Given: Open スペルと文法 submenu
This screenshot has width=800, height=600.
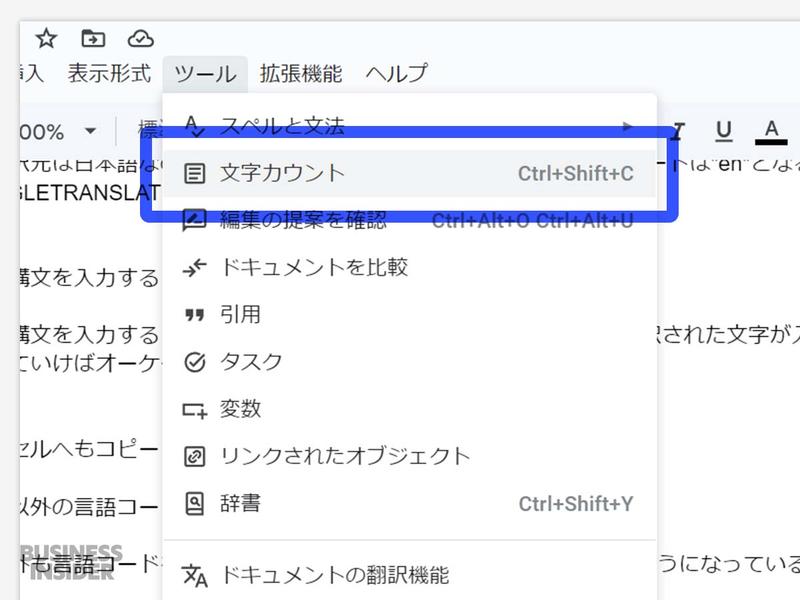Looking at the screenshot, I should [x=410, y=126].
